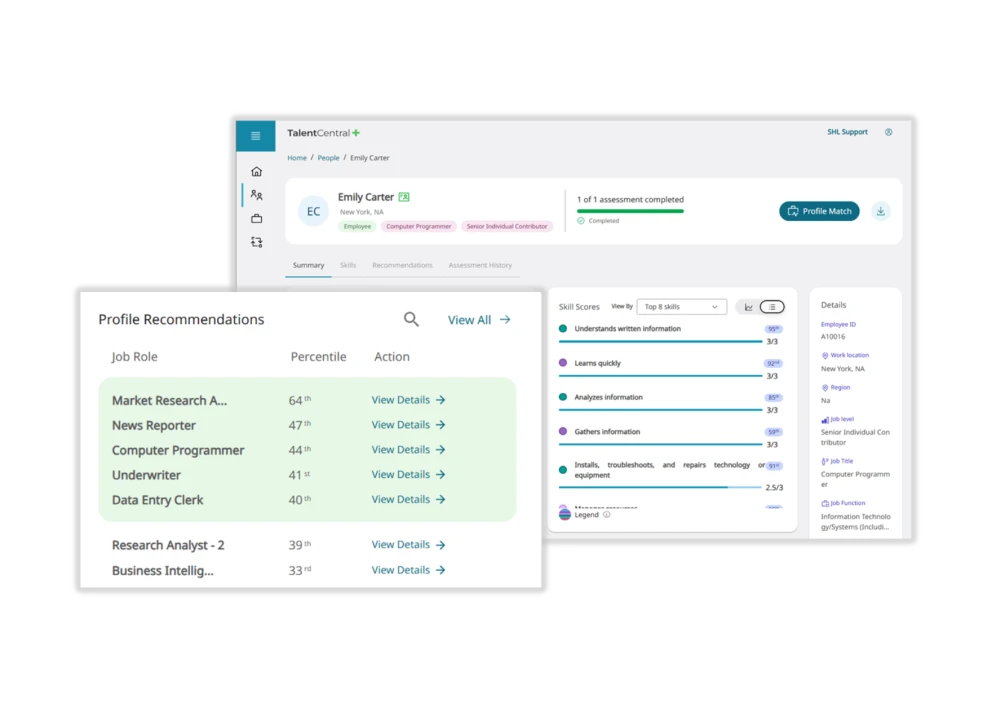Go to Home via sidebar house icon
Screen dimensions: 992x708
256,171
